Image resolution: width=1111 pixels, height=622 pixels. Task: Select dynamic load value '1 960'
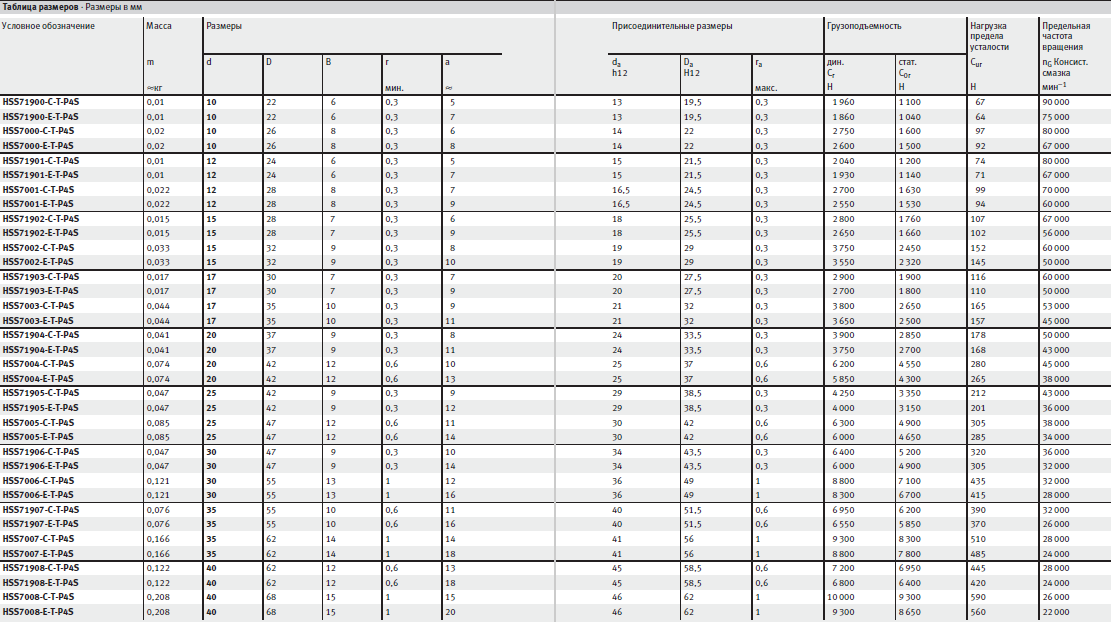coord(843,102)
